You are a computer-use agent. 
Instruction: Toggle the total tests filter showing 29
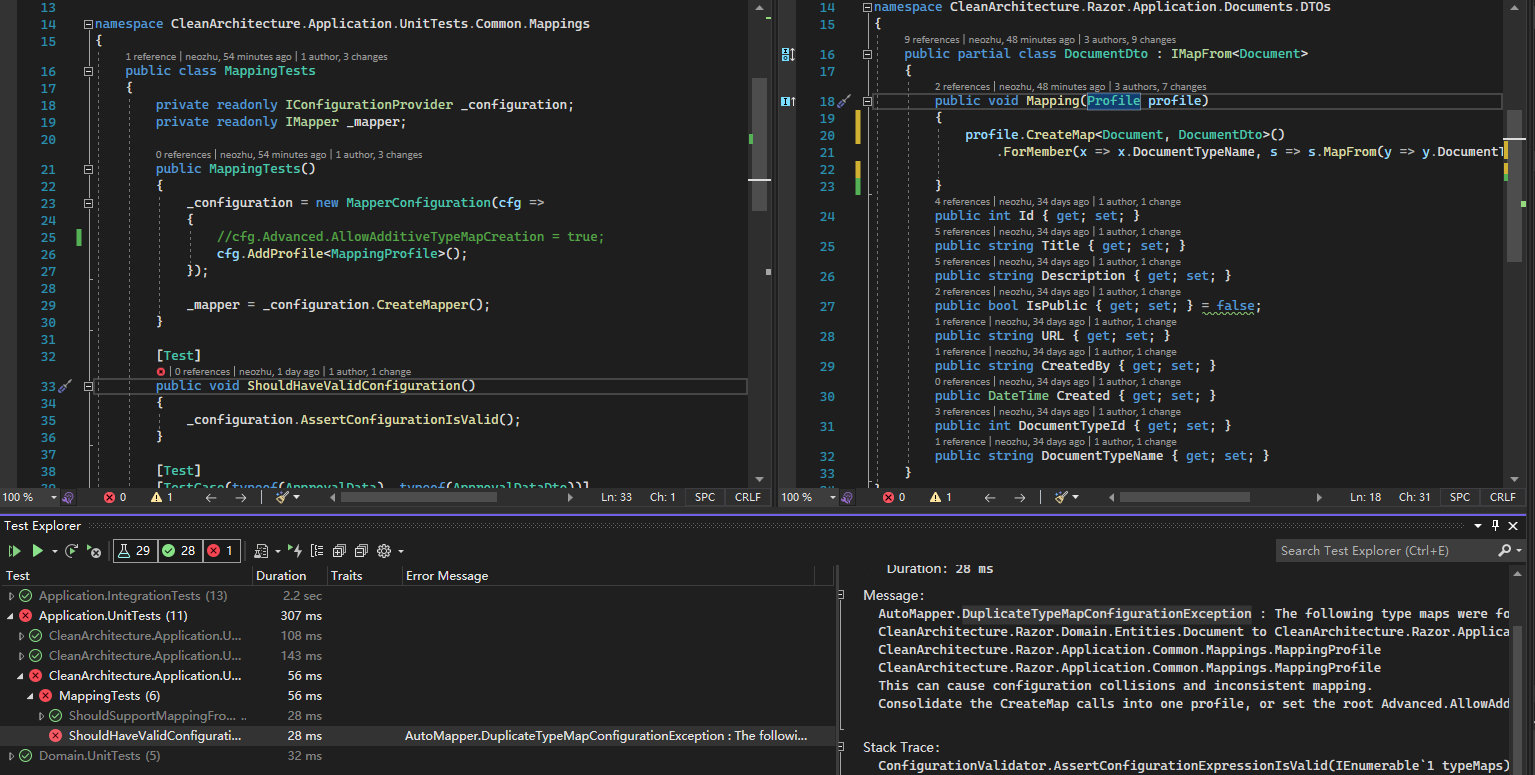(x=133, y=551)
